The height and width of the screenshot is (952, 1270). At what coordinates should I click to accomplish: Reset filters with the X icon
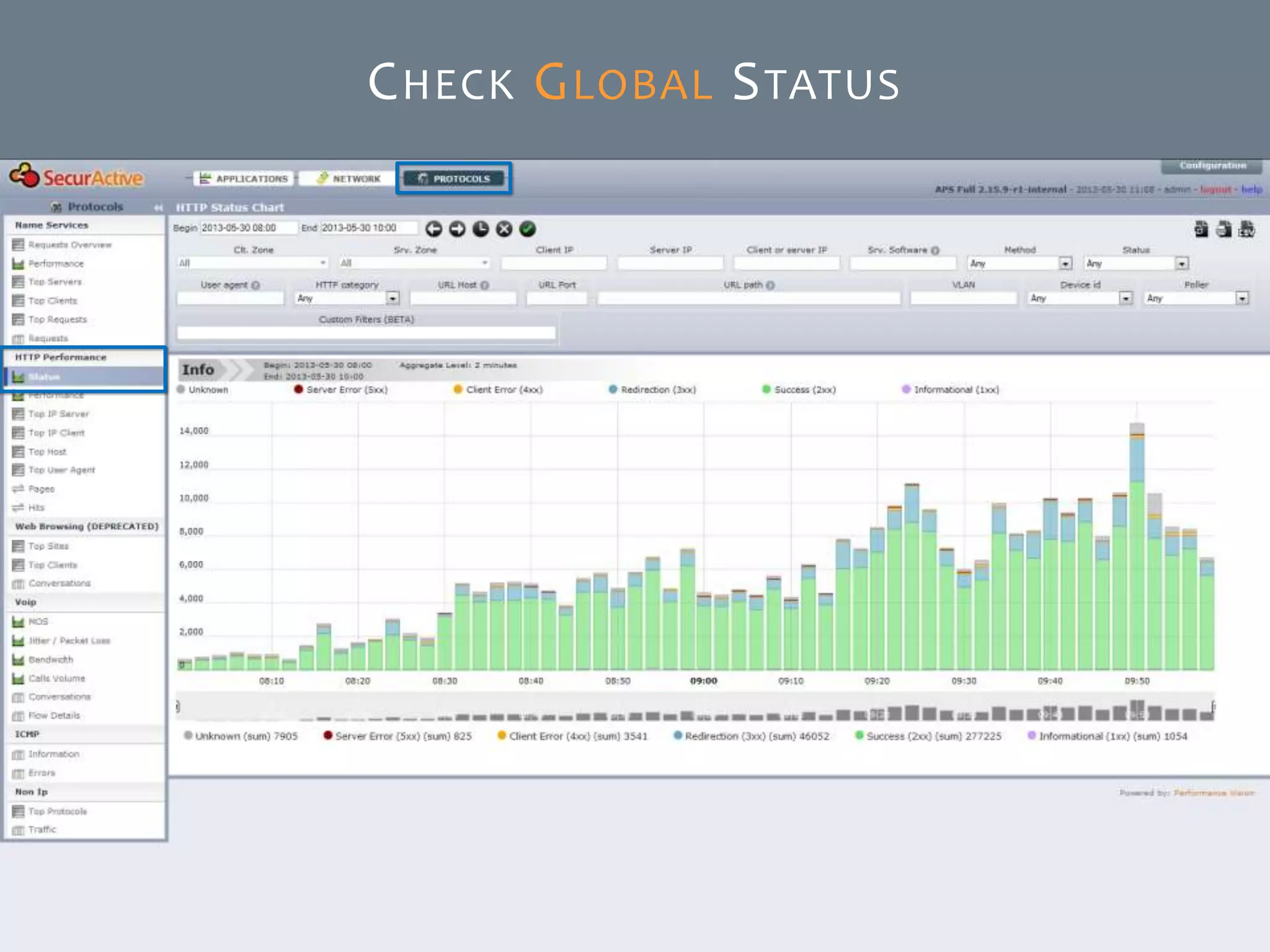click(504, 229)
